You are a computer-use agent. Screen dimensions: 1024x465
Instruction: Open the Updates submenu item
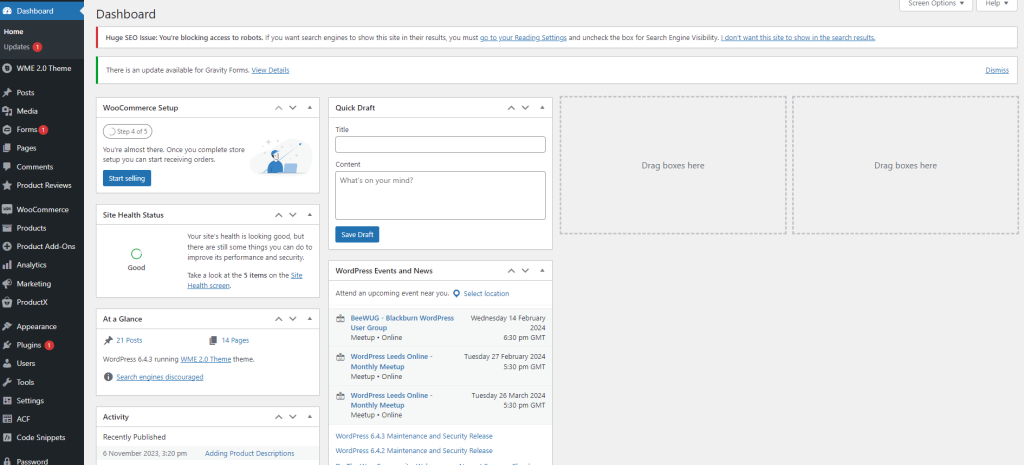pos(17,47)
